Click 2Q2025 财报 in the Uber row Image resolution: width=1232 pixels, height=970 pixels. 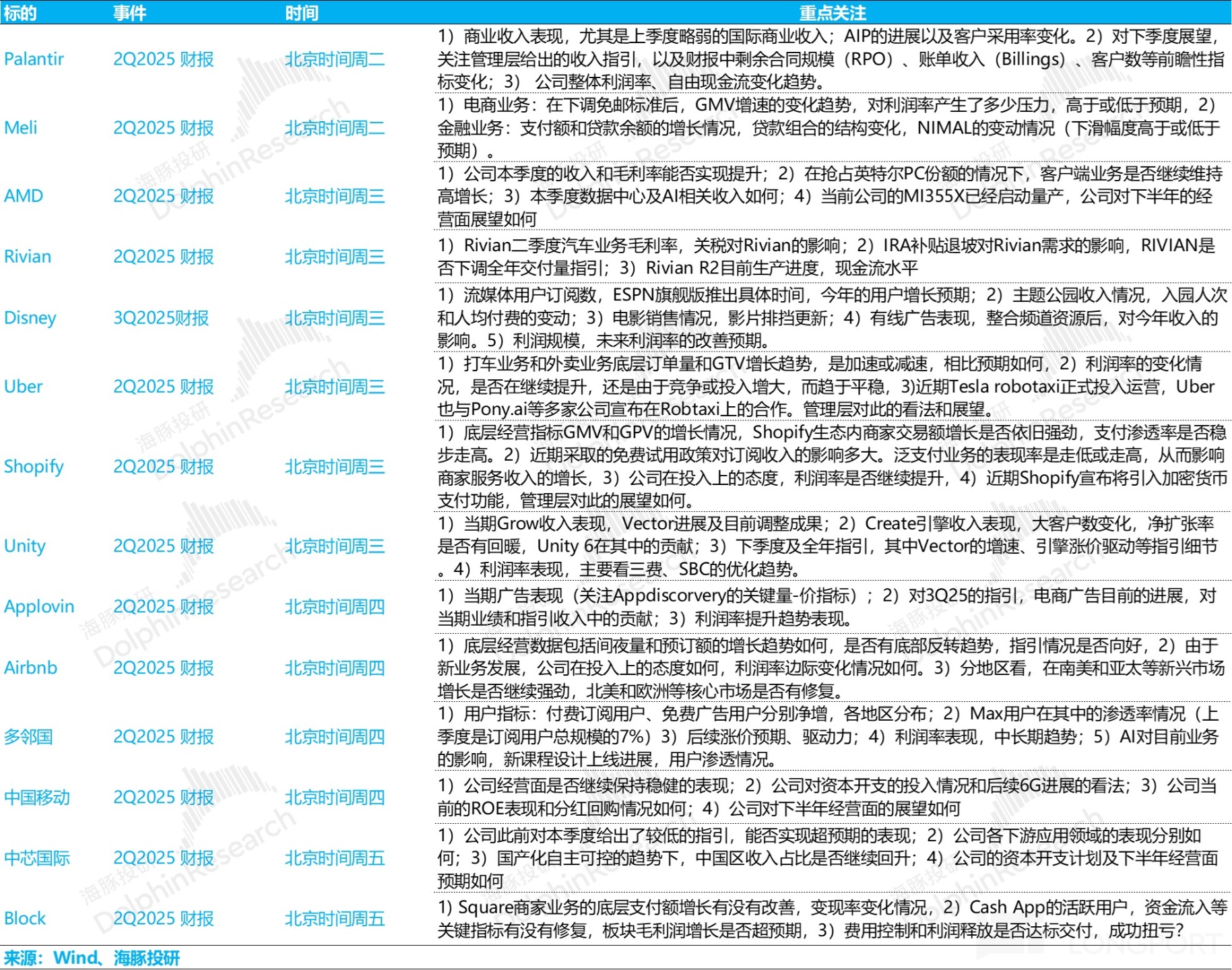click(164, 387)
